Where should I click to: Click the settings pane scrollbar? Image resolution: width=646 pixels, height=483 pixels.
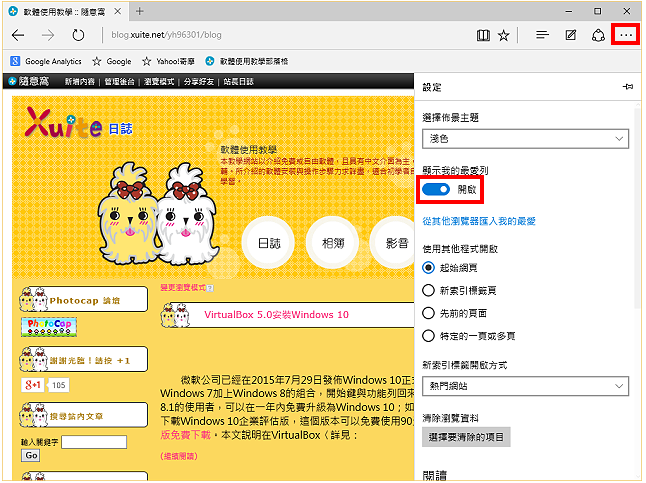(x=639, y=206)
